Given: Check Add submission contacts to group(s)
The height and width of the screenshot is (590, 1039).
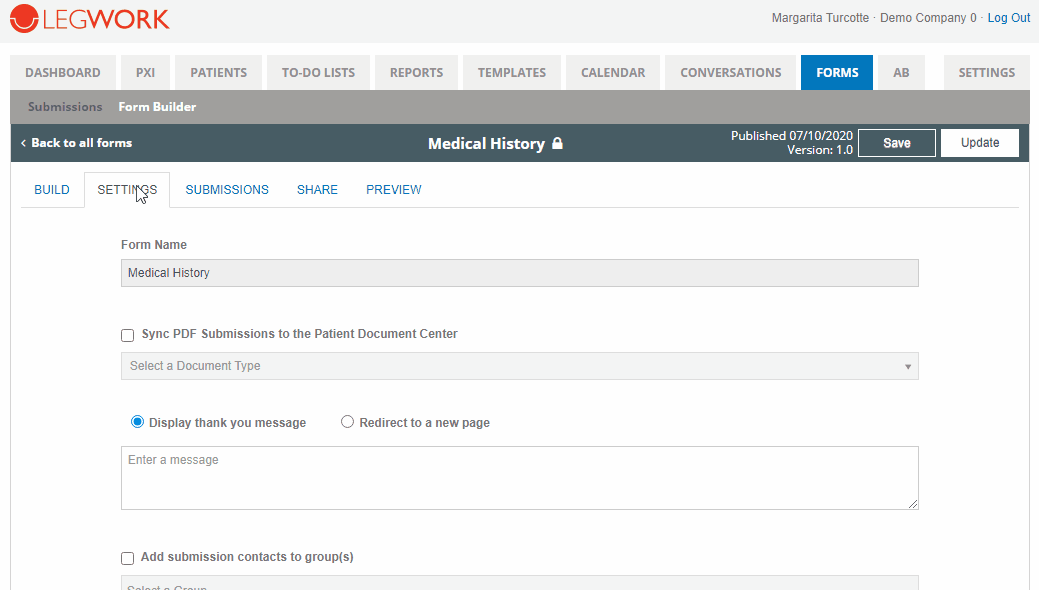Looking at the screenshot, I should point(128,558).
